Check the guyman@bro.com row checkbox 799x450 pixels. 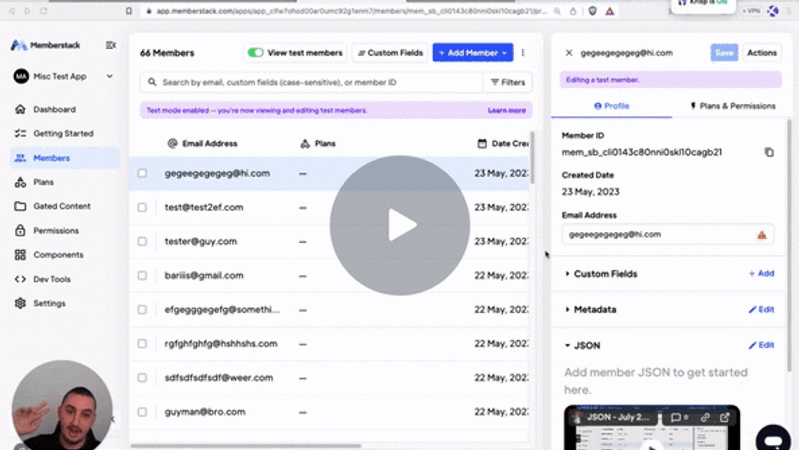142,412
